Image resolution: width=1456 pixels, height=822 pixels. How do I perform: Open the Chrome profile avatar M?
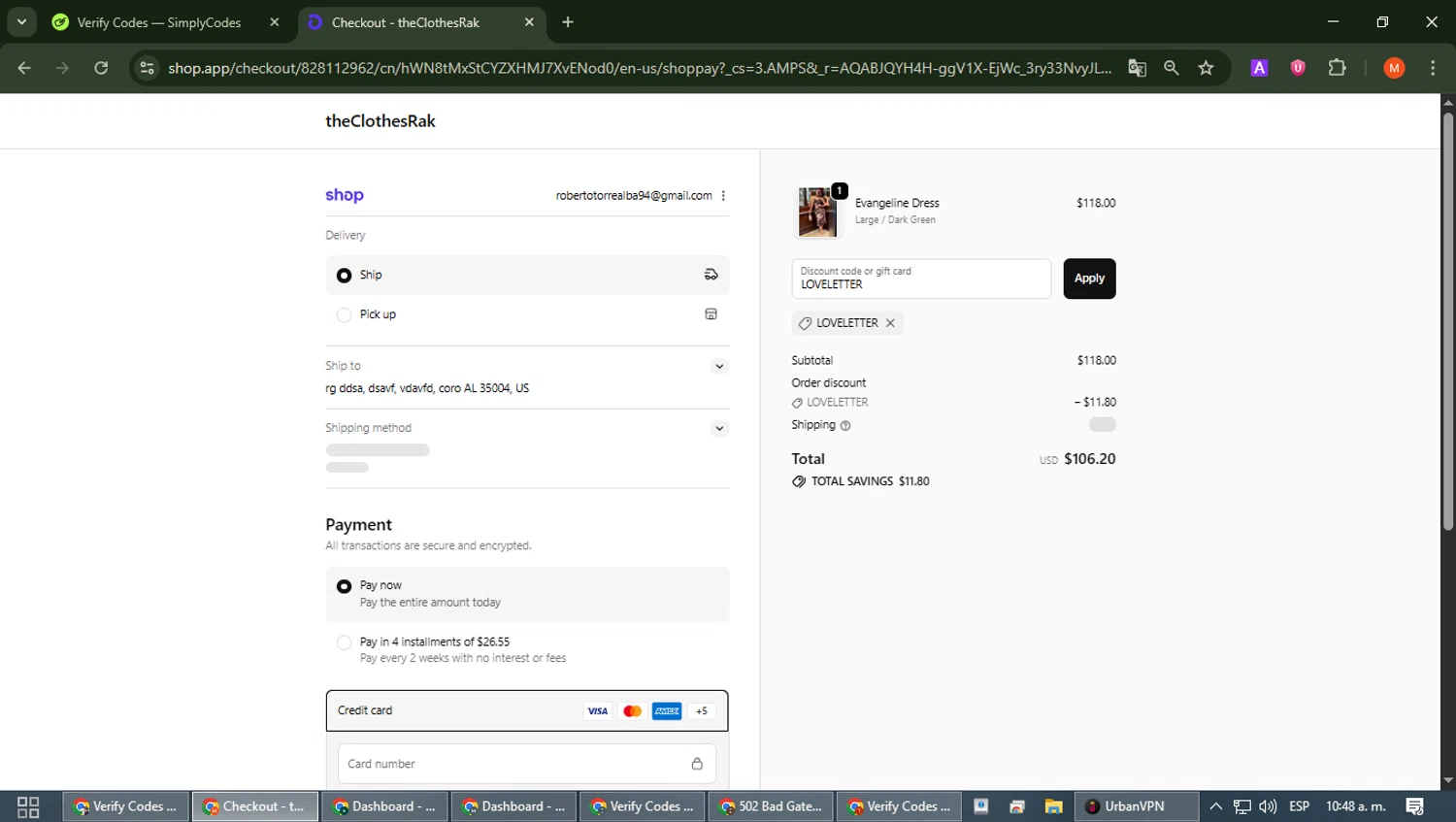[1394, 68]
